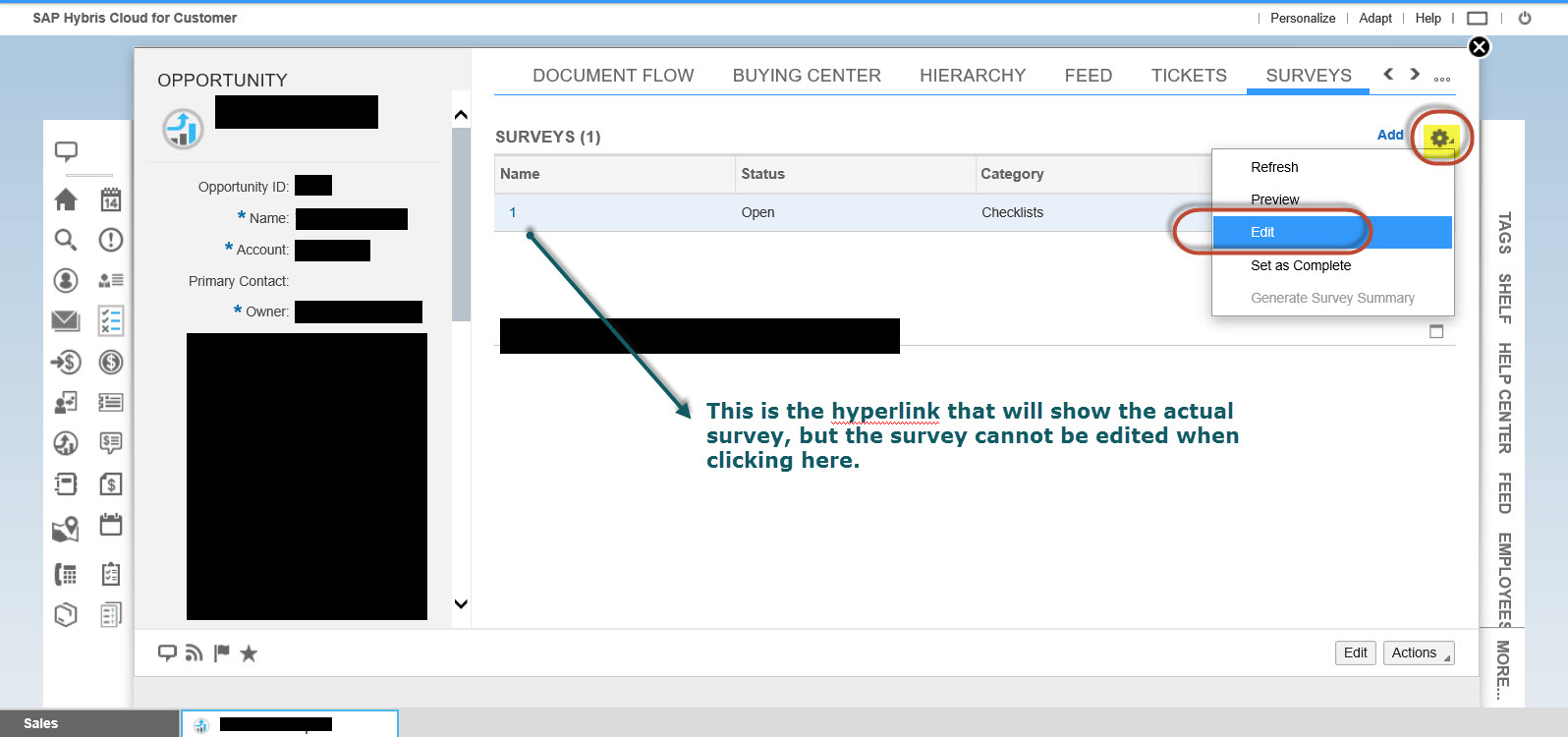Open the Actions dropdown button

pos(1419,652)
